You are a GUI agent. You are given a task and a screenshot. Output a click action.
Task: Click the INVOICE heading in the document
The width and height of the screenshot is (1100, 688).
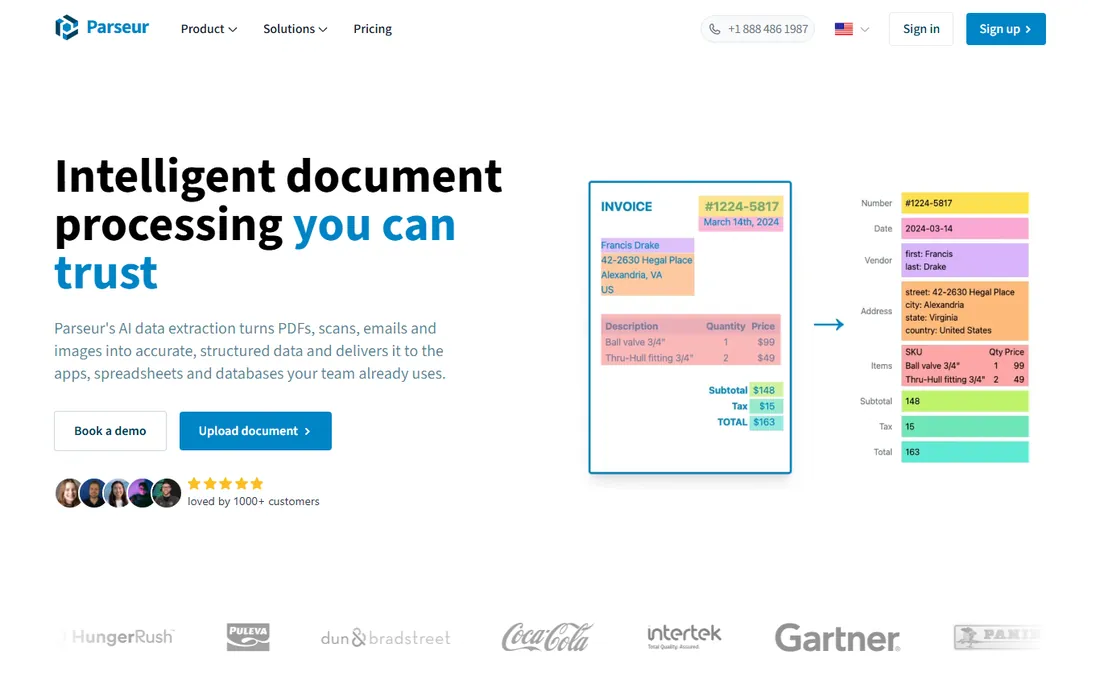[626, 206]
